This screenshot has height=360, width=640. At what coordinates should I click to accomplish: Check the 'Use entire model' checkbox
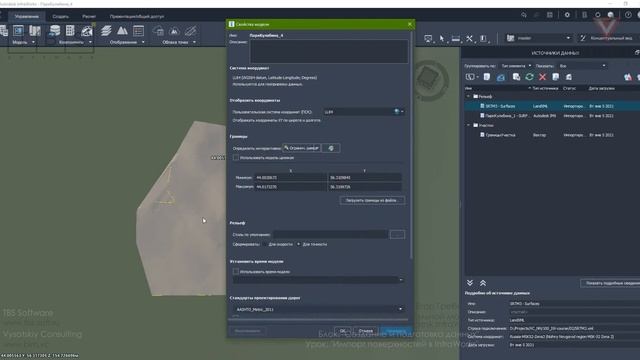tap(236, 158)
